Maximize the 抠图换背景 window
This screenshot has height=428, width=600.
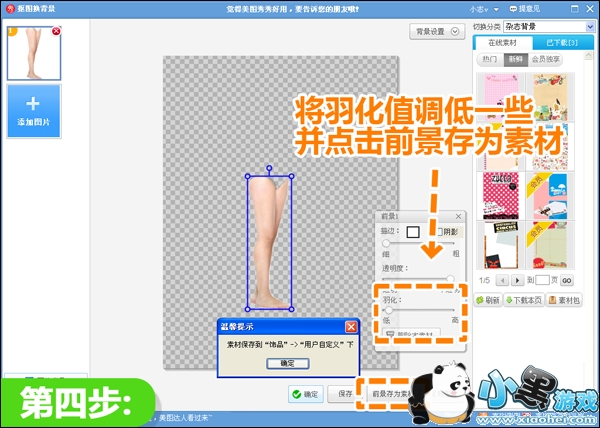pos(575,8)
